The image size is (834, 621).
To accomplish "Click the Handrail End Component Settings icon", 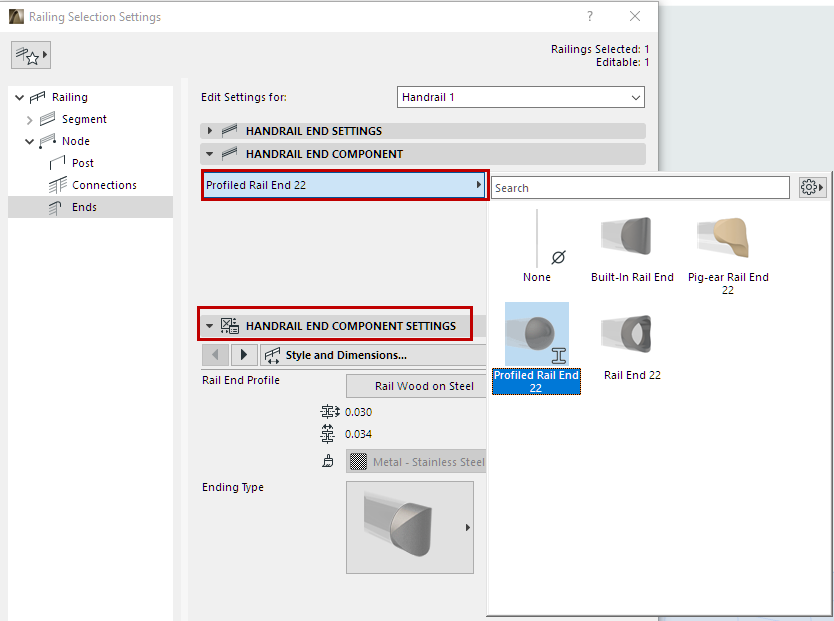I will click(x=230, y=326).
